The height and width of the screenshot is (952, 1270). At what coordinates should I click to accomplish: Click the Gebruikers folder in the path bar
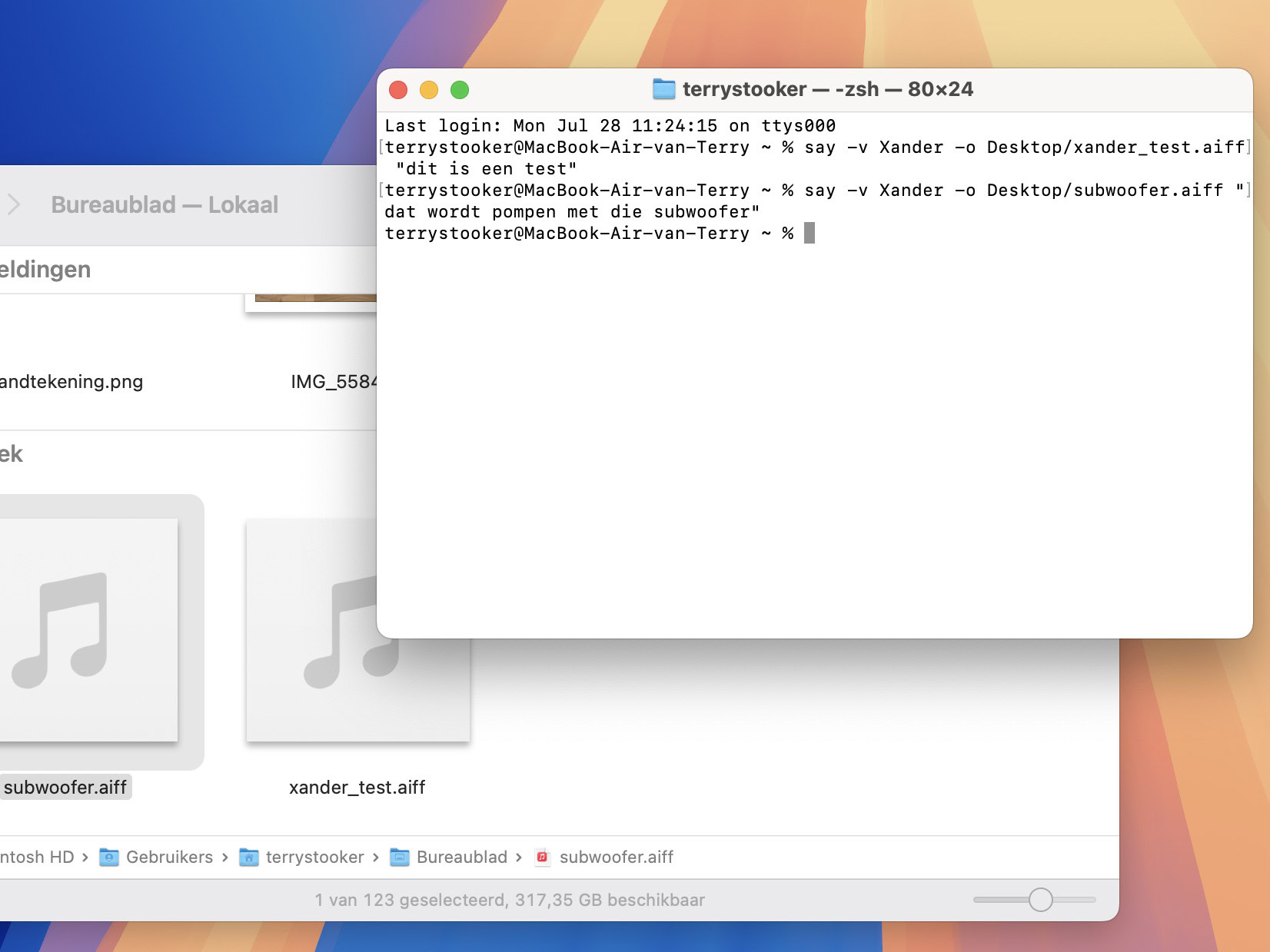pos(169,857)
